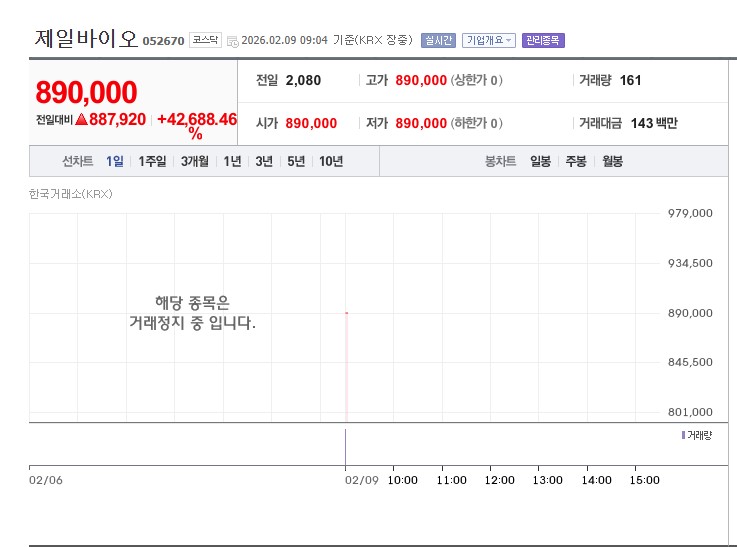This screenshot has width=737, height=547.
Task: Select the 10년 chart range
Action: click(x=331, y=161)
